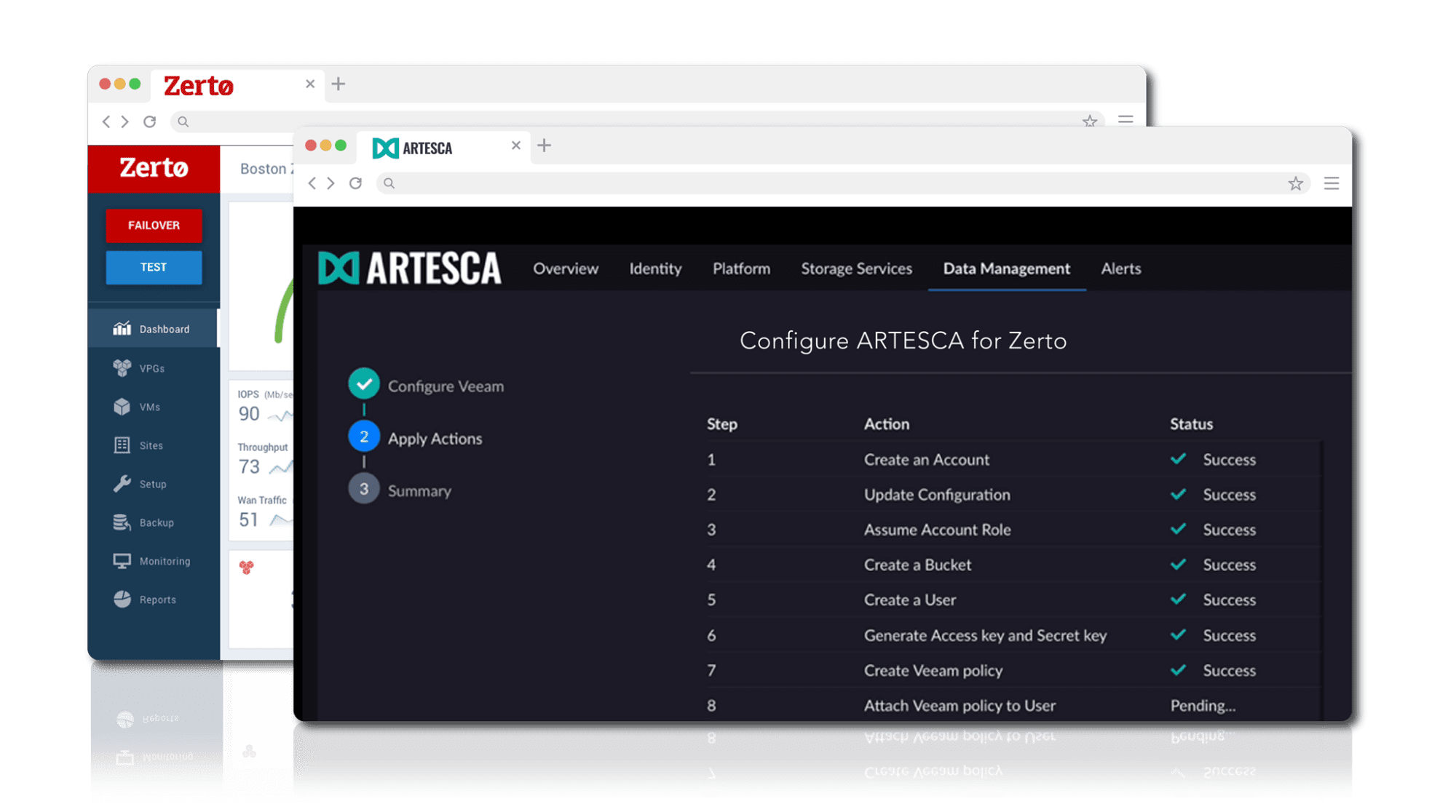Open the hamburger menu in the Zerto browser window
Viewport: 1456px width, 812px height.
(1125, 119)
